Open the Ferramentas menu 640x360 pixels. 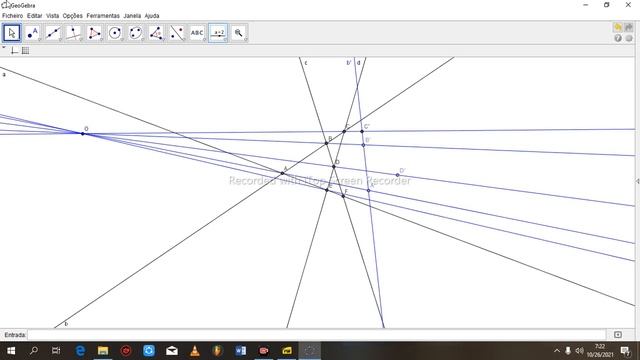[x=103, y=16]
